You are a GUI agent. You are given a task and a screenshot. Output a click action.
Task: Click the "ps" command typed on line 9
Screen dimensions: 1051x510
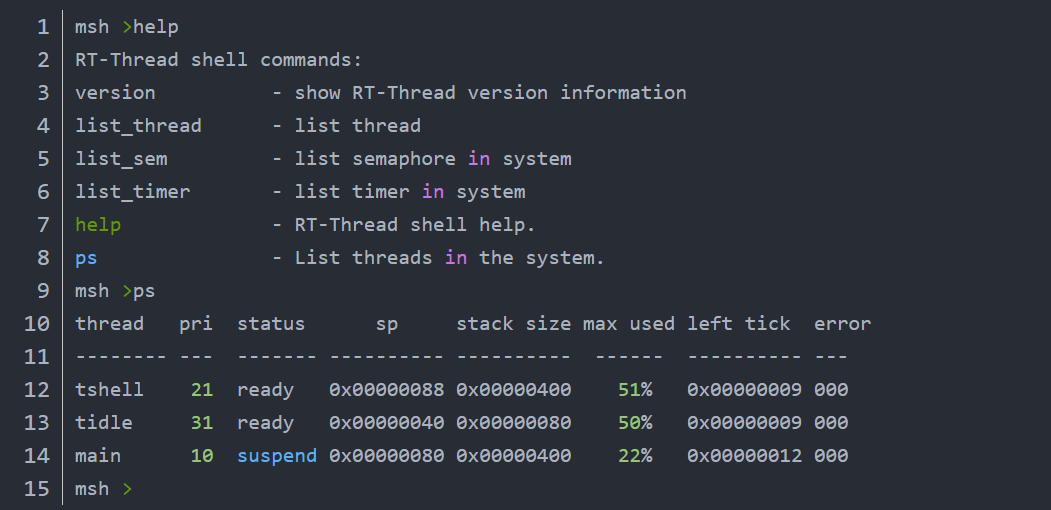144,292
